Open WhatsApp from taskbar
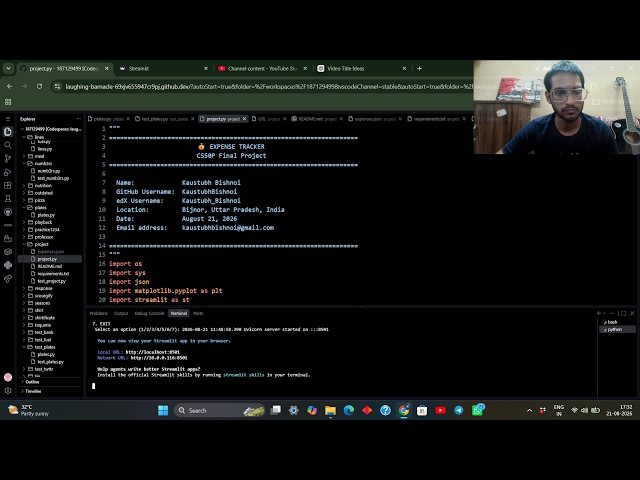The height and width of the screenshot is (480, 640). (477, 410)
